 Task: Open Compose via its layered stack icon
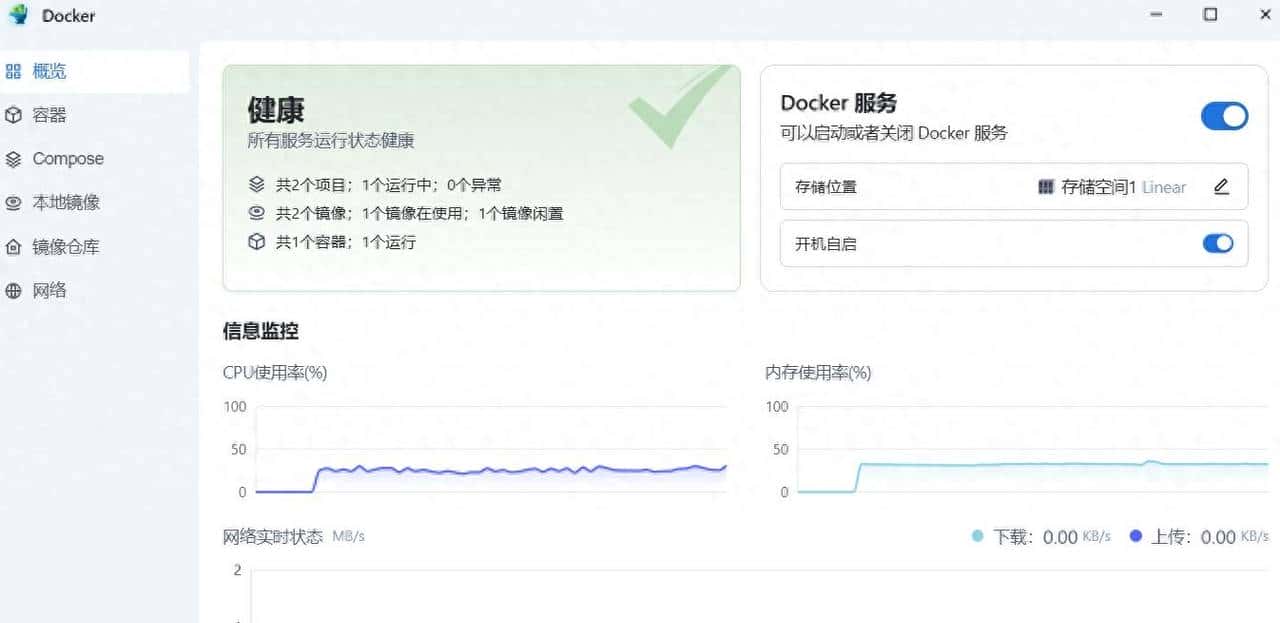tap(13, 158)
